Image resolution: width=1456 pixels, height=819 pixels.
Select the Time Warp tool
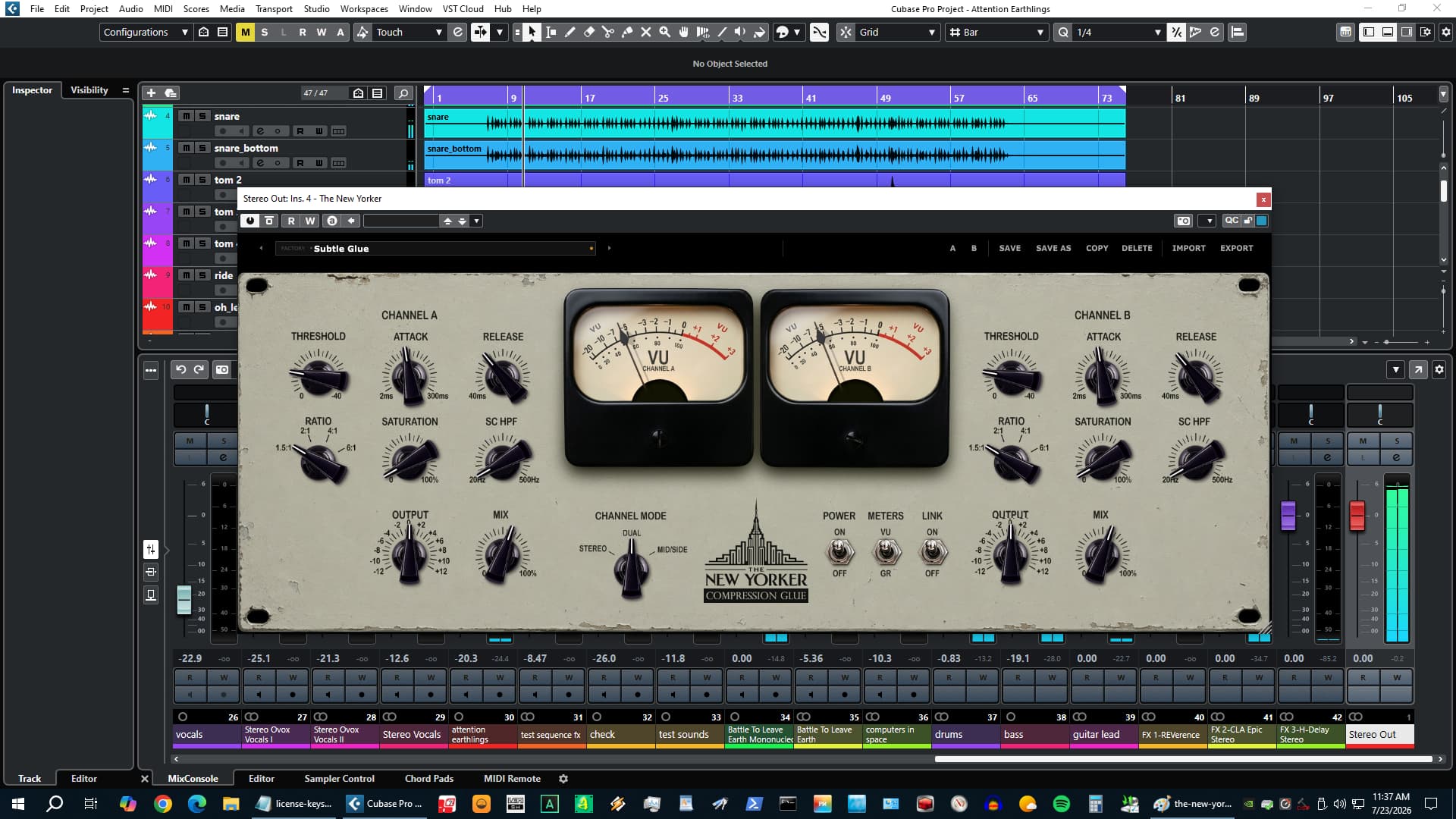(x=702, y=32)
